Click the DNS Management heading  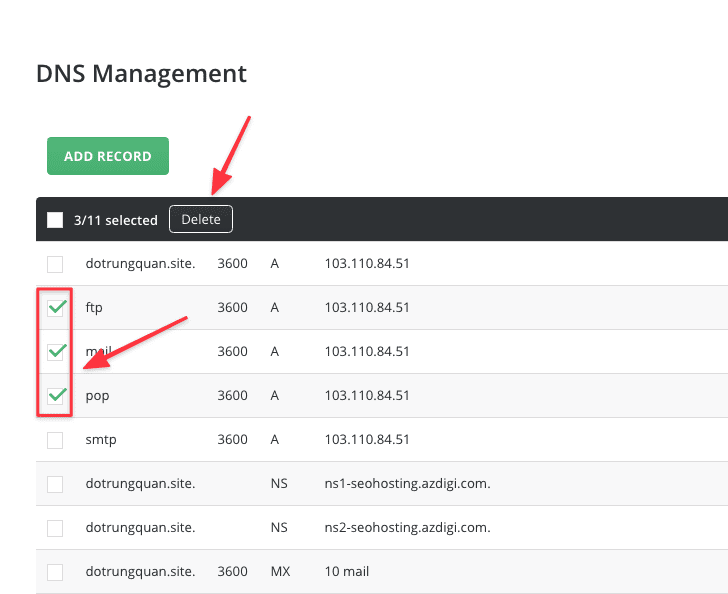coord(141,73)
